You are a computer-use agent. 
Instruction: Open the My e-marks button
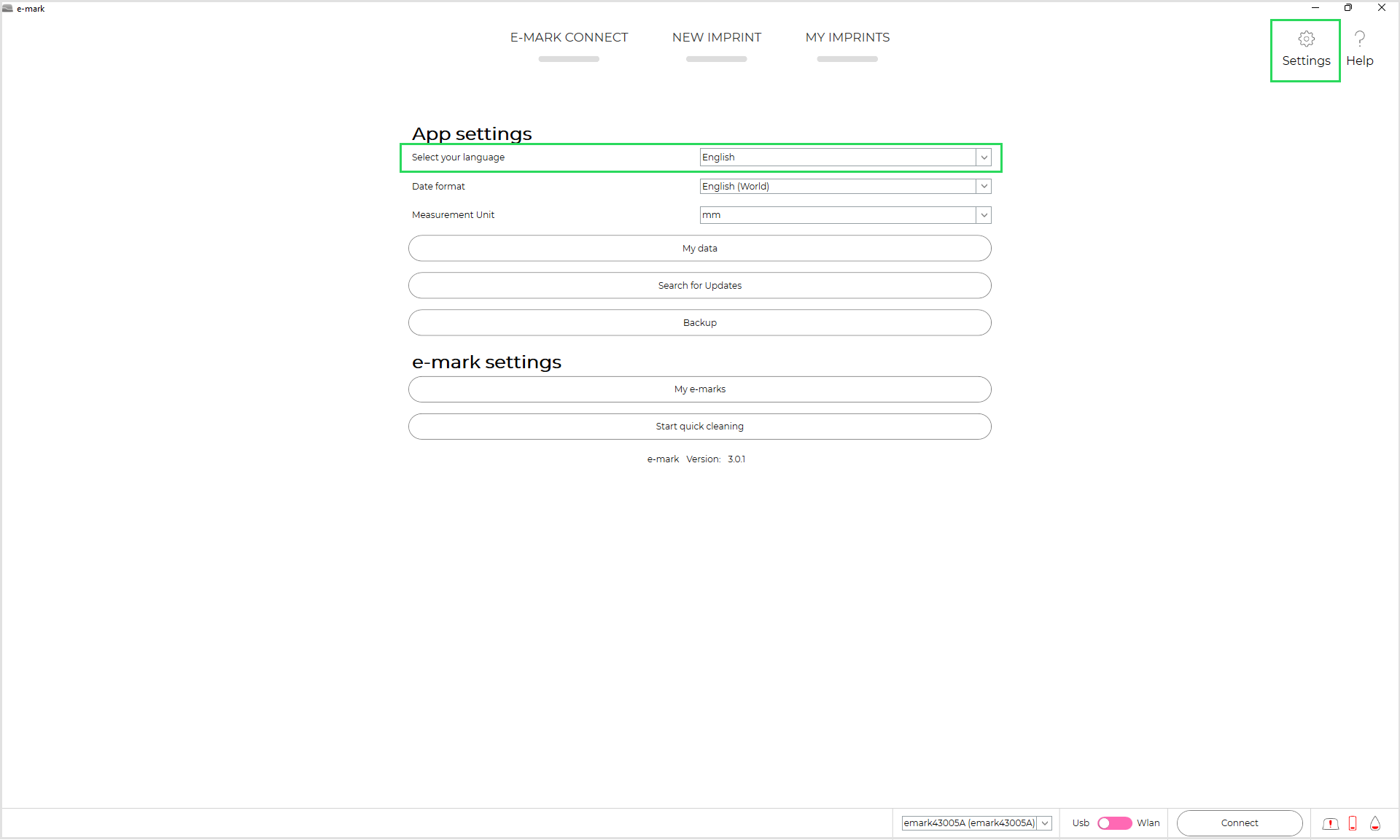[699, 389]
